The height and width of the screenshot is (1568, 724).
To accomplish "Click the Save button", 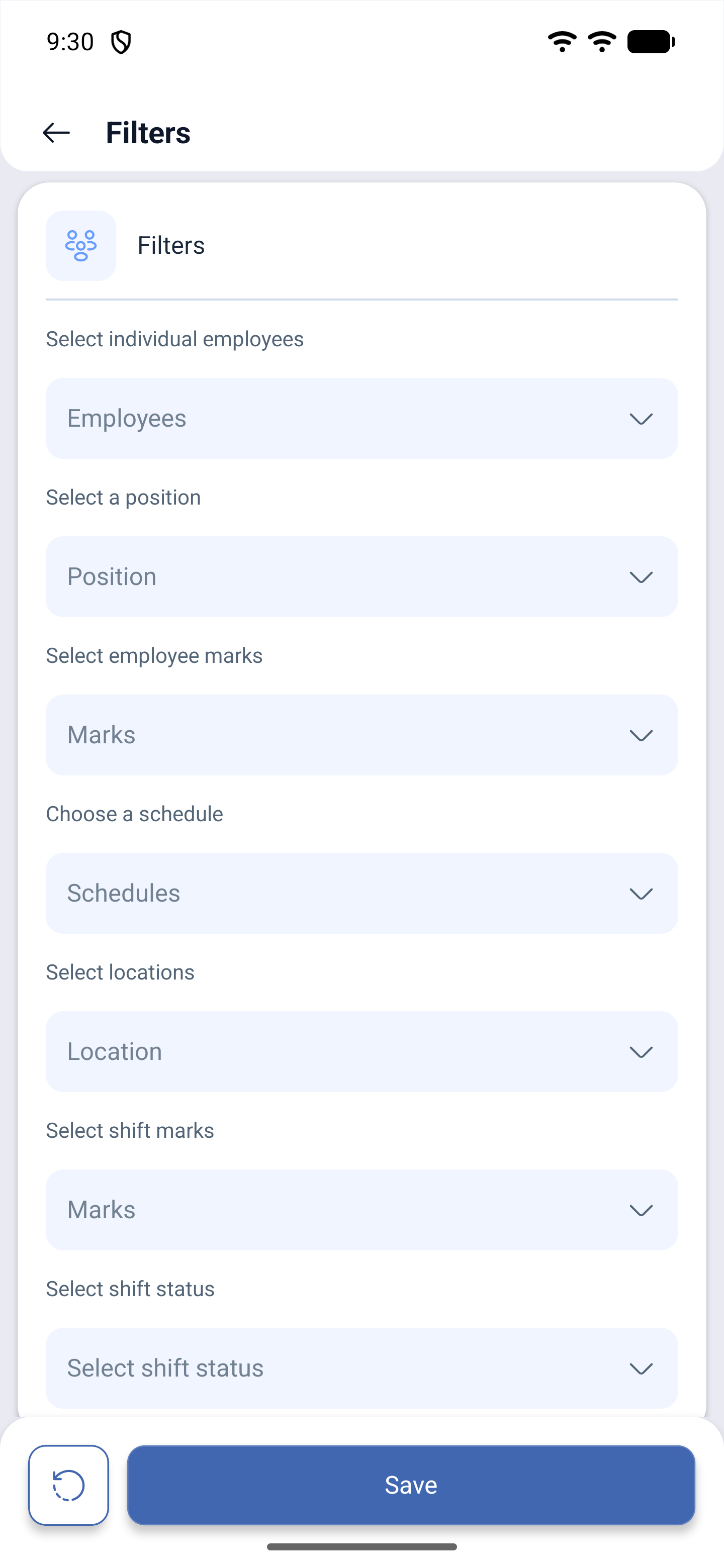I will (x=411, y=1485).
